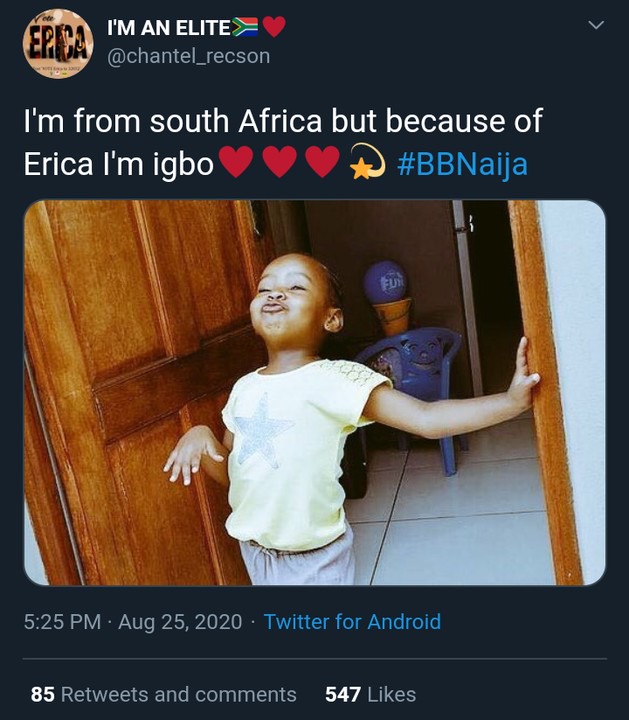
Task: Click the third red heart before star emoji
Action: pos(323,162)
